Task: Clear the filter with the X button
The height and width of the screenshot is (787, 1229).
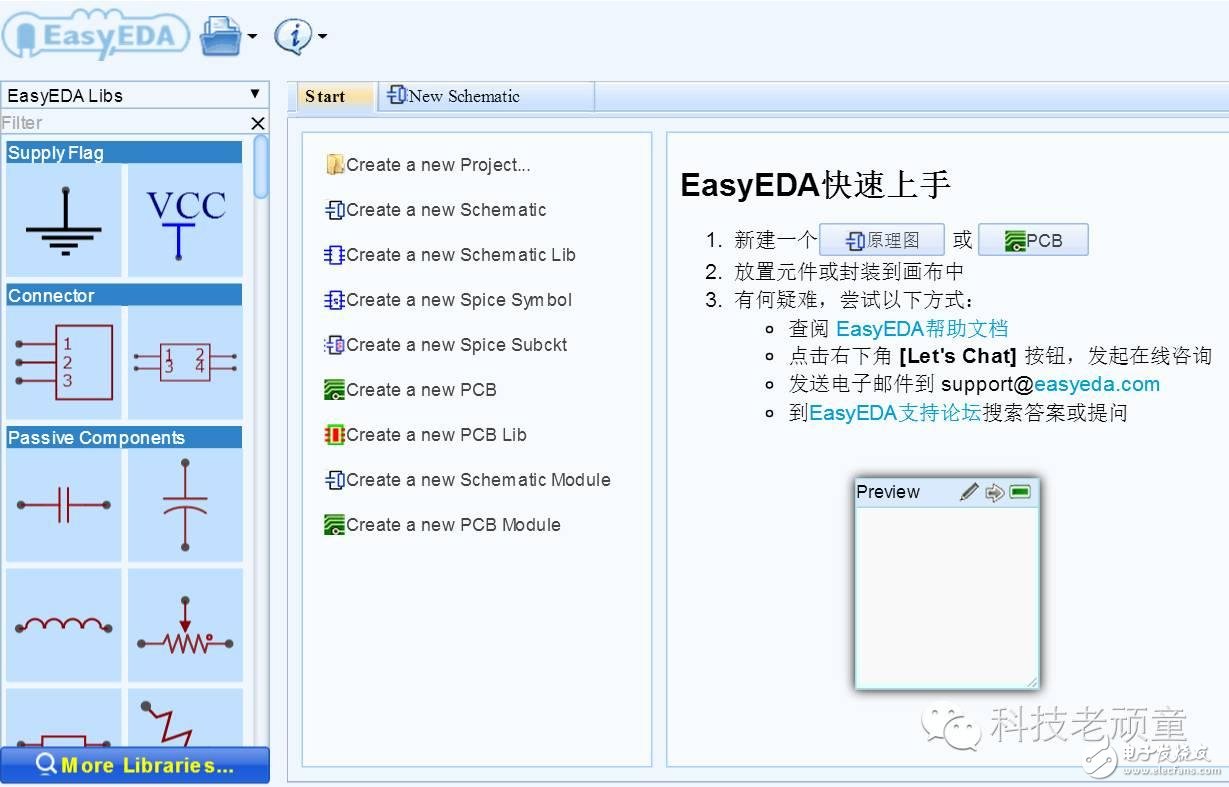Action: [x=258, y=123]
